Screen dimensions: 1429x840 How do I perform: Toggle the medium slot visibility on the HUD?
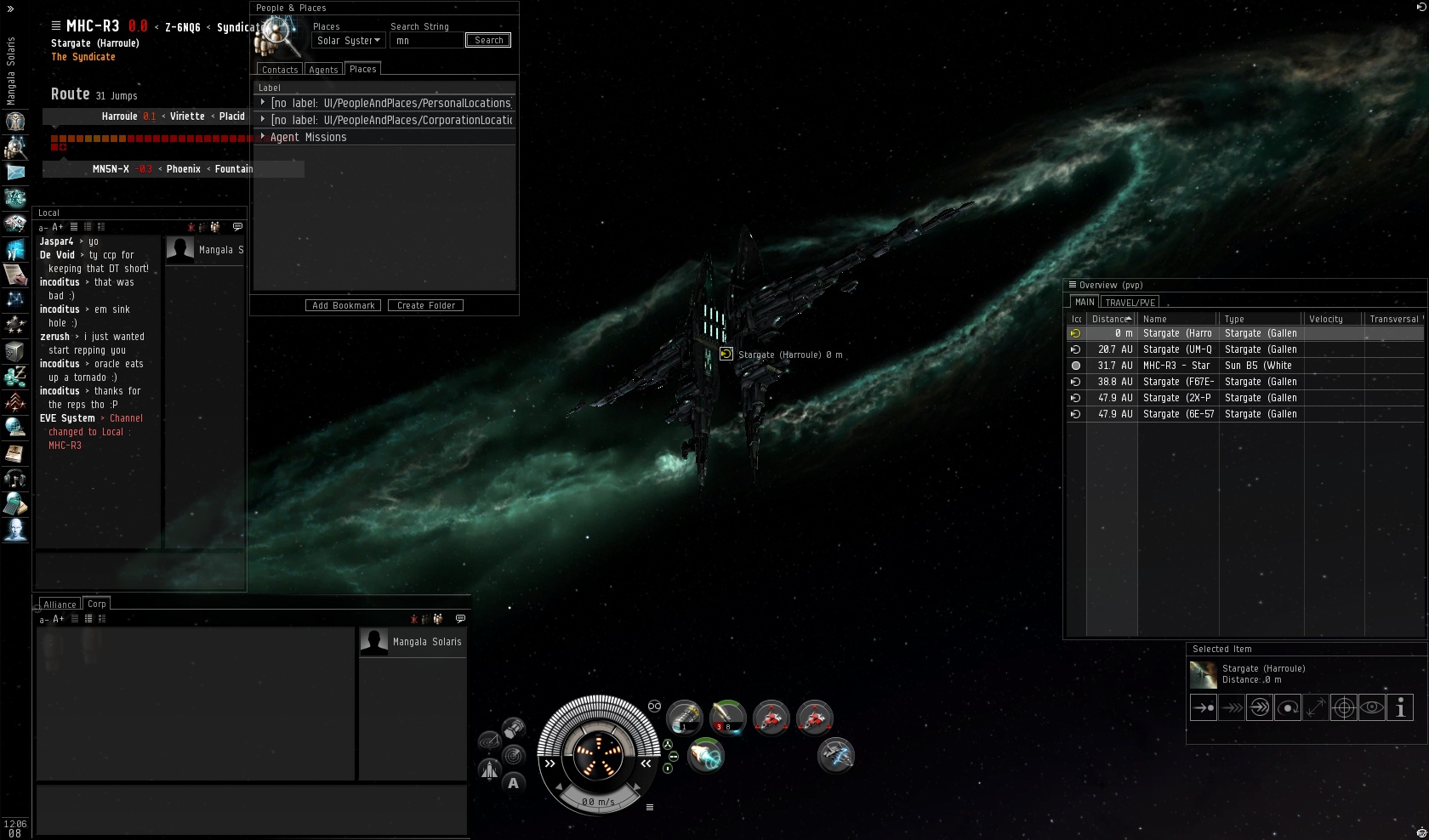tap(673, 756)
